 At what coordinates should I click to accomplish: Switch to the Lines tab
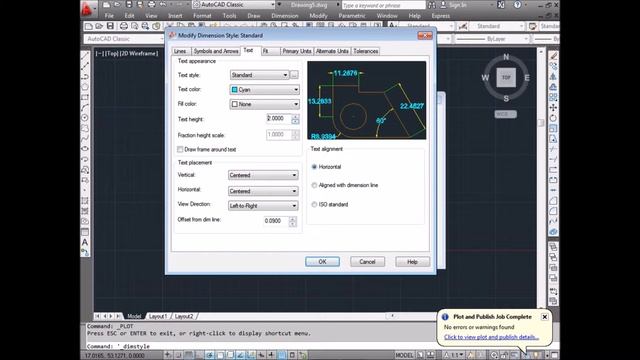coord(180,51)
